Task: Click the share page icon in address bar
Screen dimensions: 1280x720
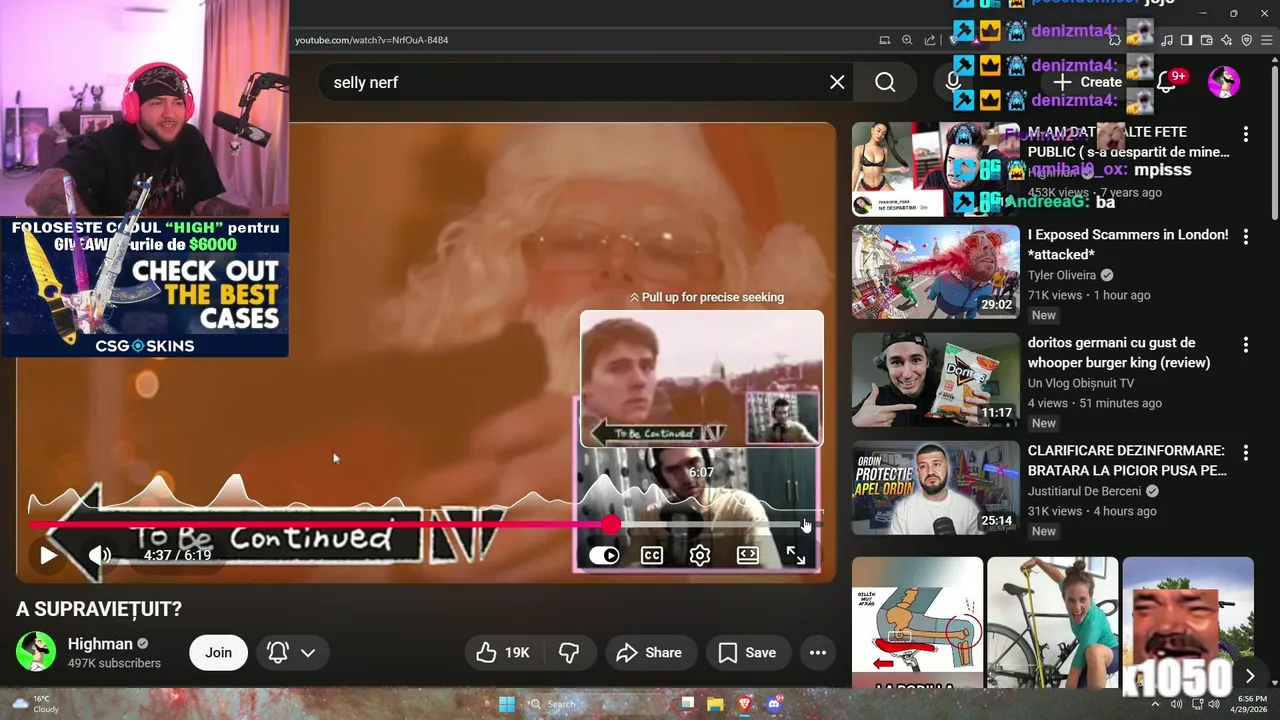Action: (930, 40)
